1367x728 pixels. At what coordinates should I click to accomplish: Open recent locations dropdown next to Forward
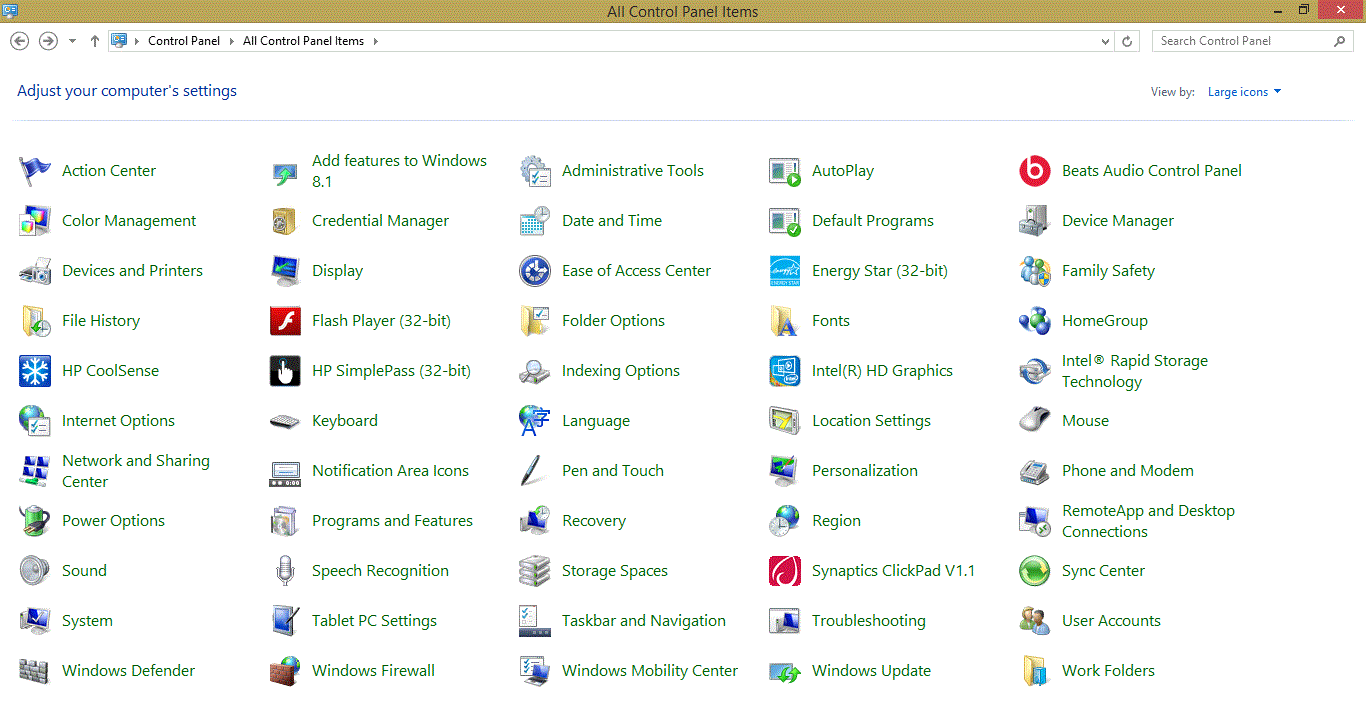tap(72, 41)
